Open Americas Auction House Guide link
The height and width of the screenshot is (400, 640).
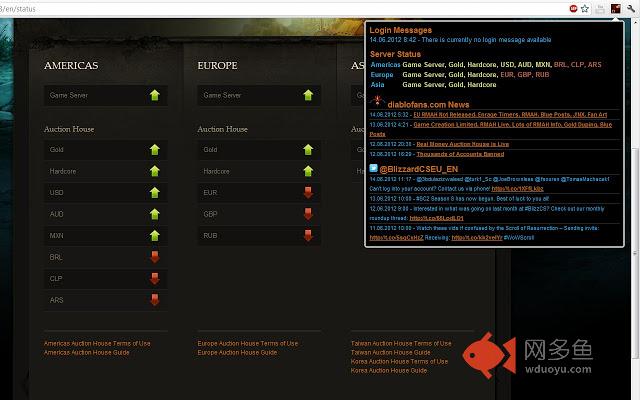click(87, 353)
